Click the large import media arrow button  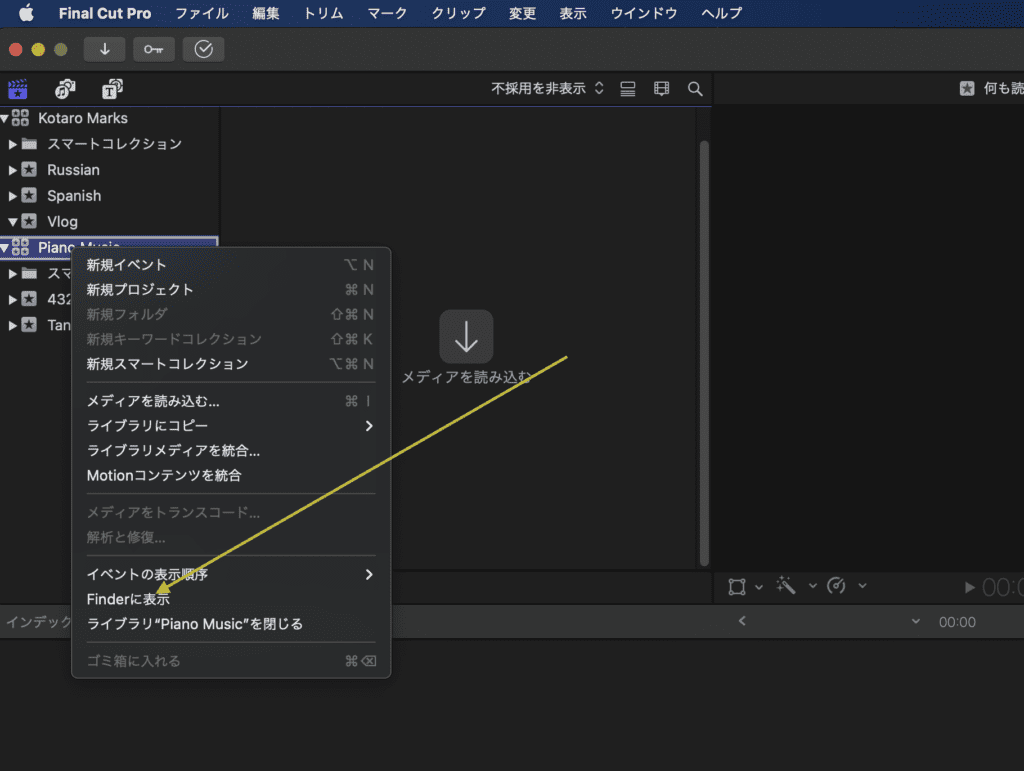click(x=466, y=337)
